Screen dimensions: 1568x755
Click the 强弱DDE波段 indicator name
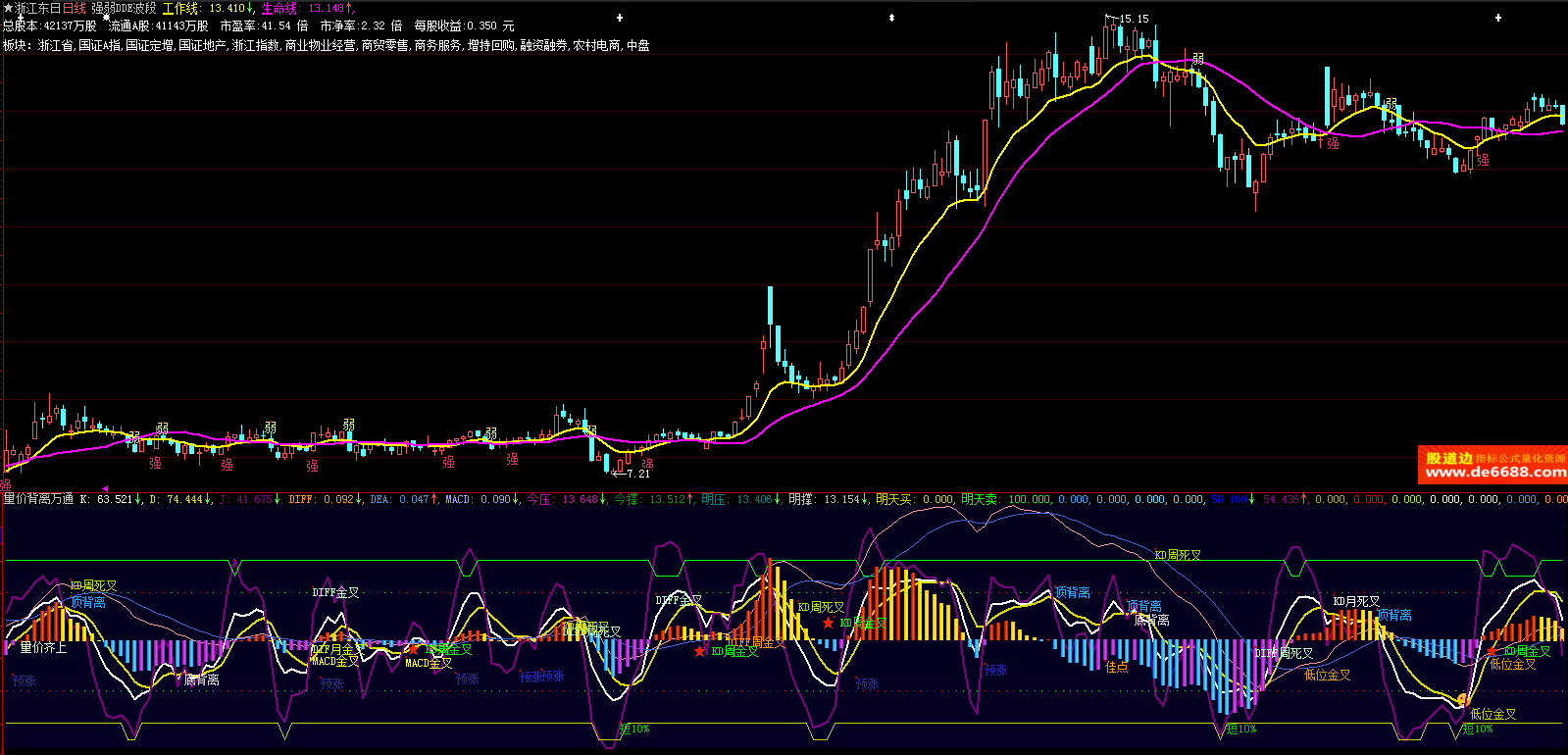(x=124, y=8)
